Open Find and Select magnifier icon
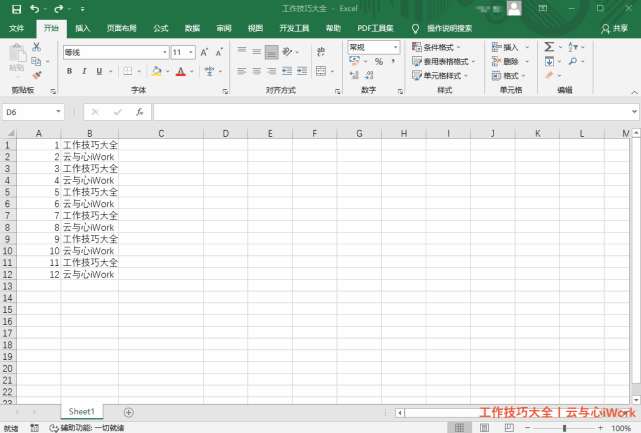 (x=573, y=61)
